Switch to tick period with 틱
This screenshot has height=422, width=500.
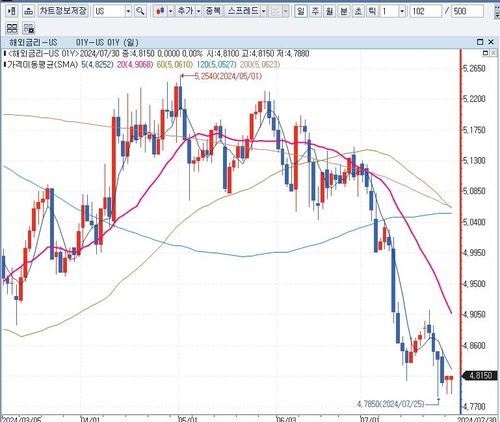coord(372,11)
